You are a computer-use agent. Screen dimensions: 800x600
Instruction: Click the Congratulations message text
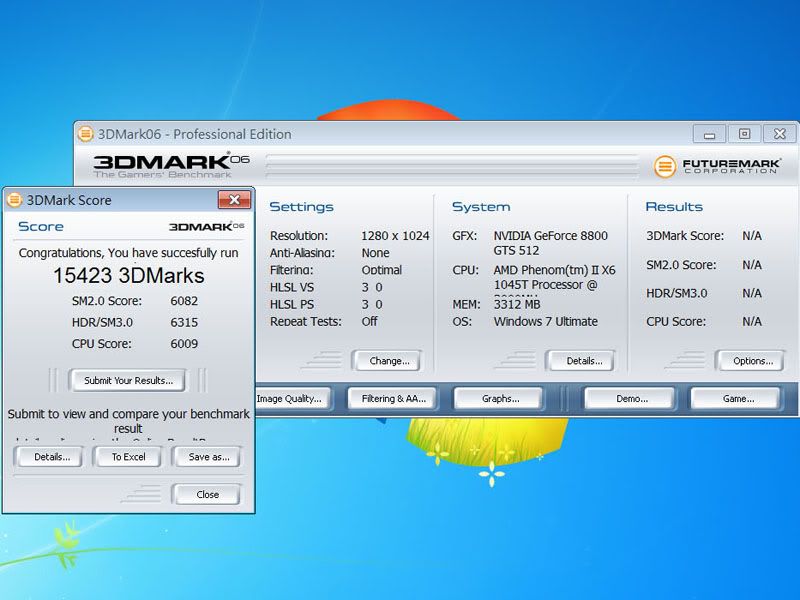129,253
